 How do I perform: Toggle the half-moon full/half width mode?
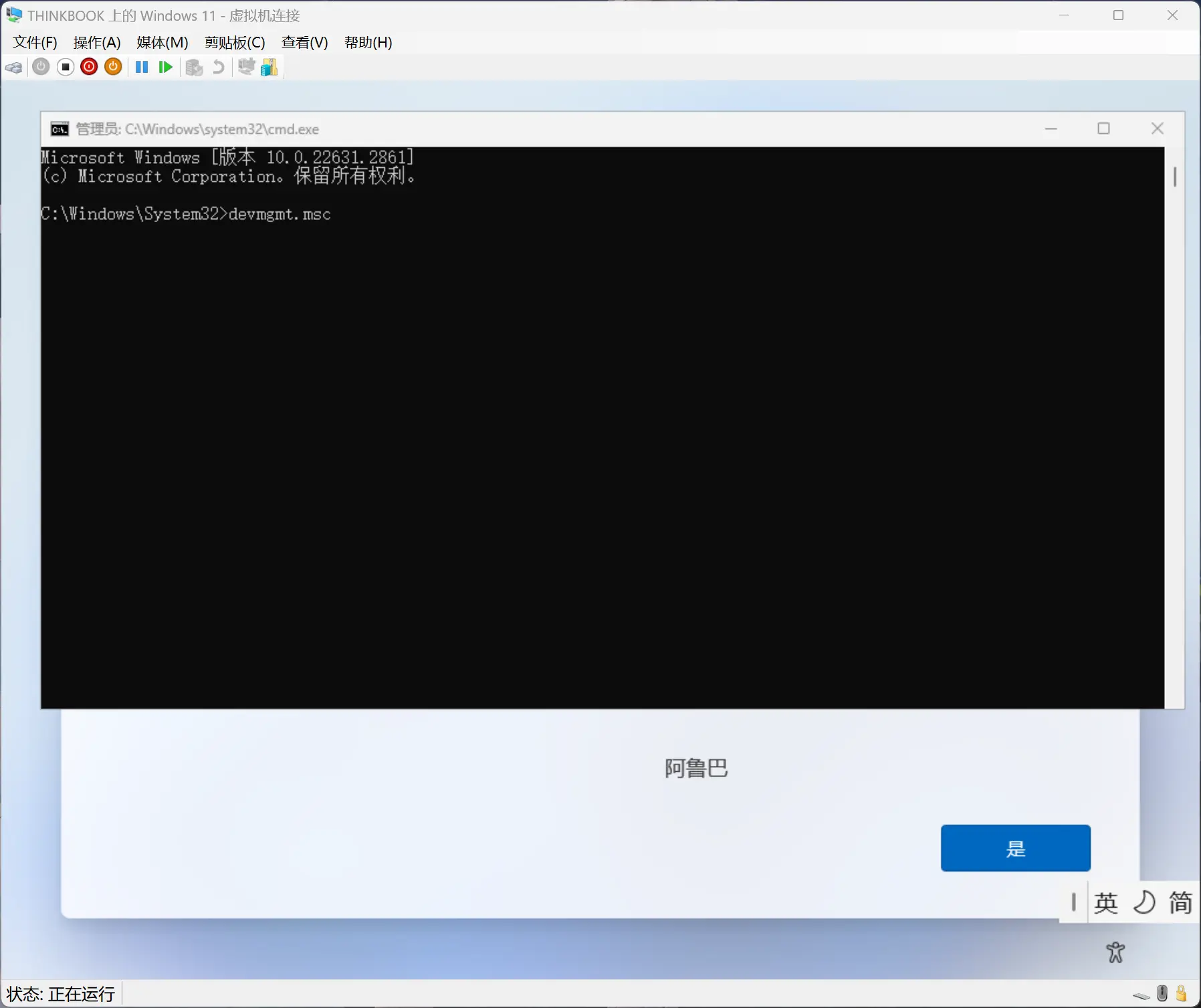coord(1143,903)
